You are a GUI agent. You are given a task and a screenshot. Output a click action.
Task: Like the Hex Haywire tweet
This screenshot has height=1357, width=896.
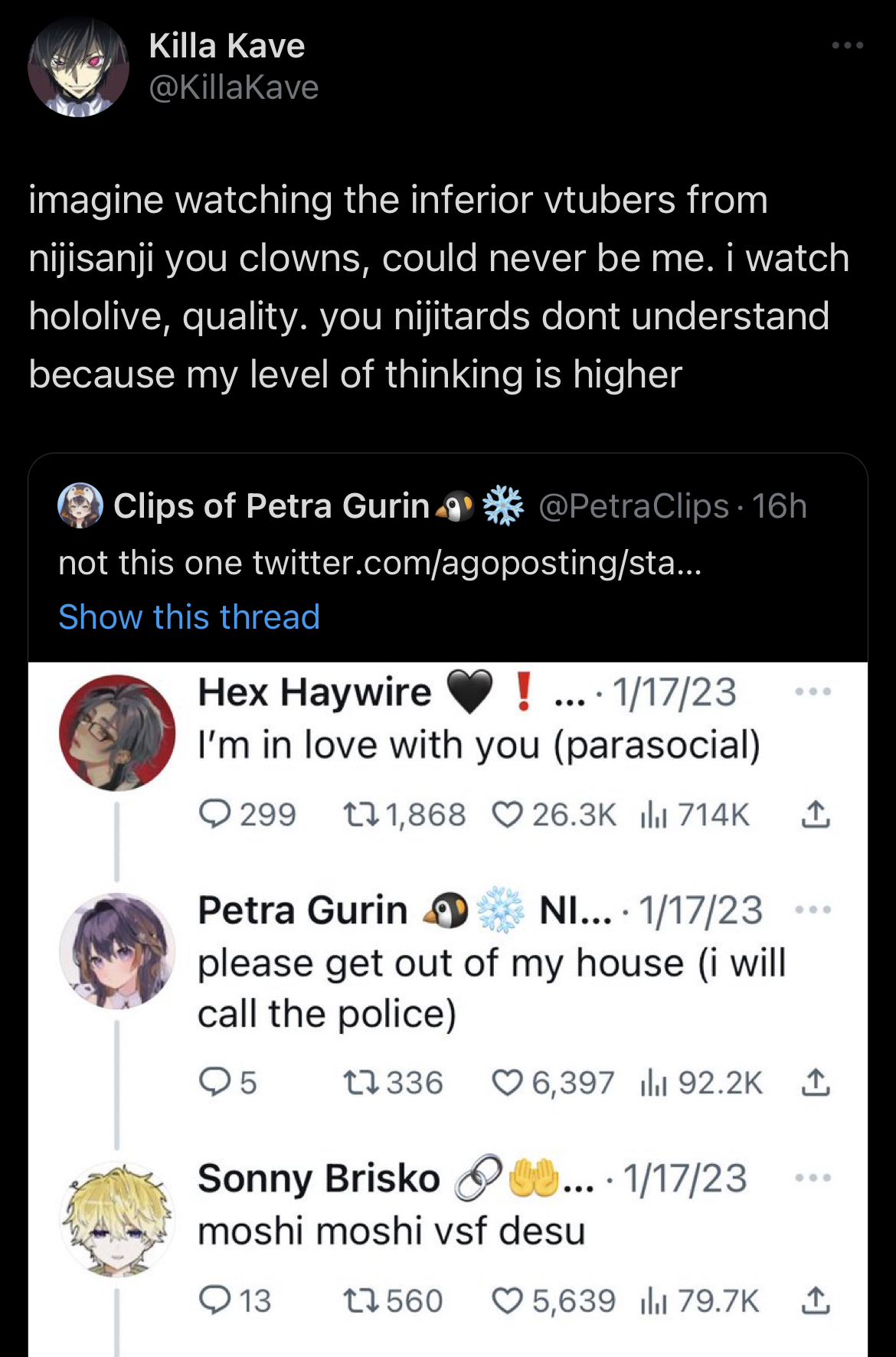click(x=506, y=814)
